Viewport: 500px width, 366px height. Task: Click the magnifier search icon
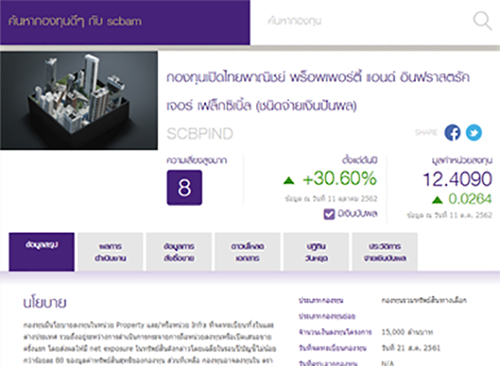(482, 21)
